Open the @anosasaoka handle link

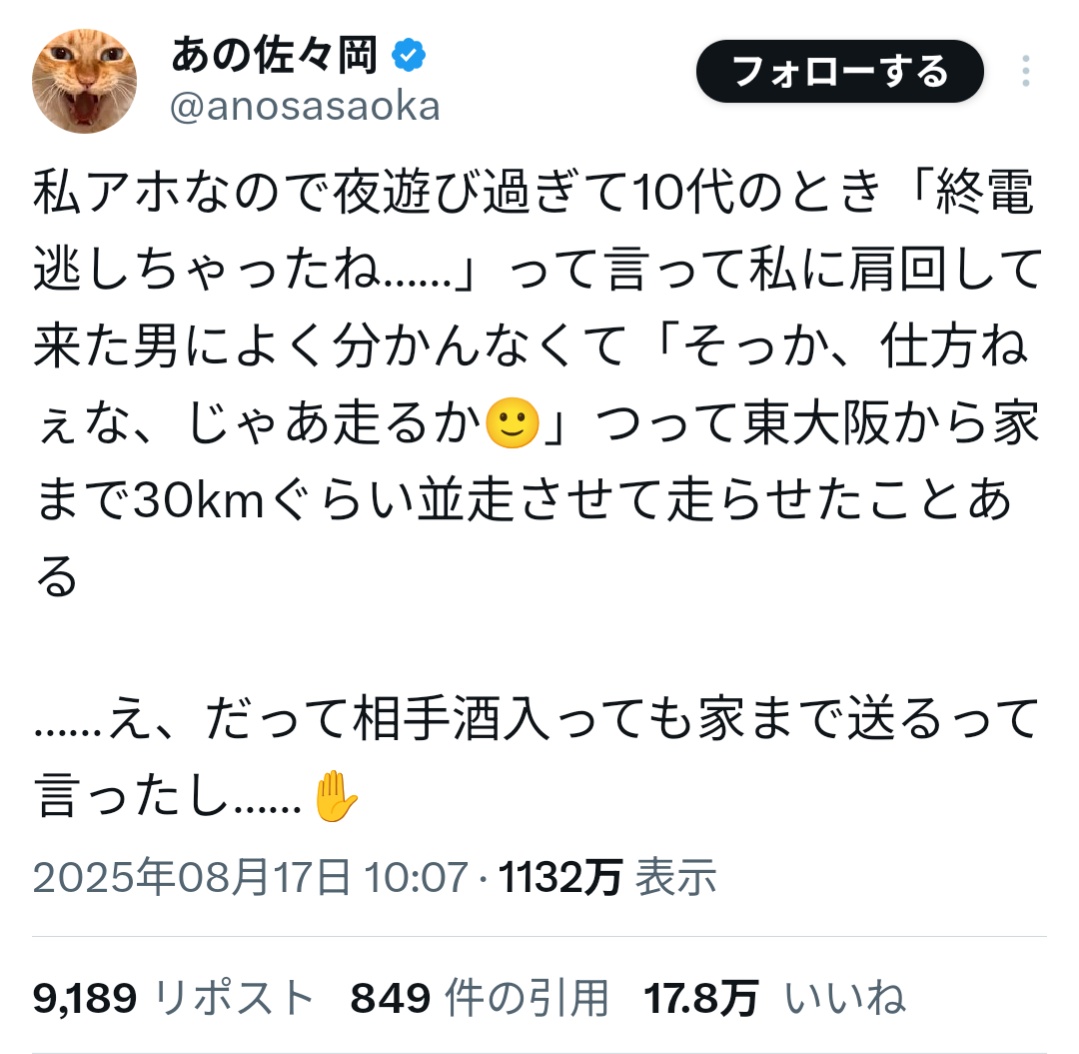click(x=305, y=107)
